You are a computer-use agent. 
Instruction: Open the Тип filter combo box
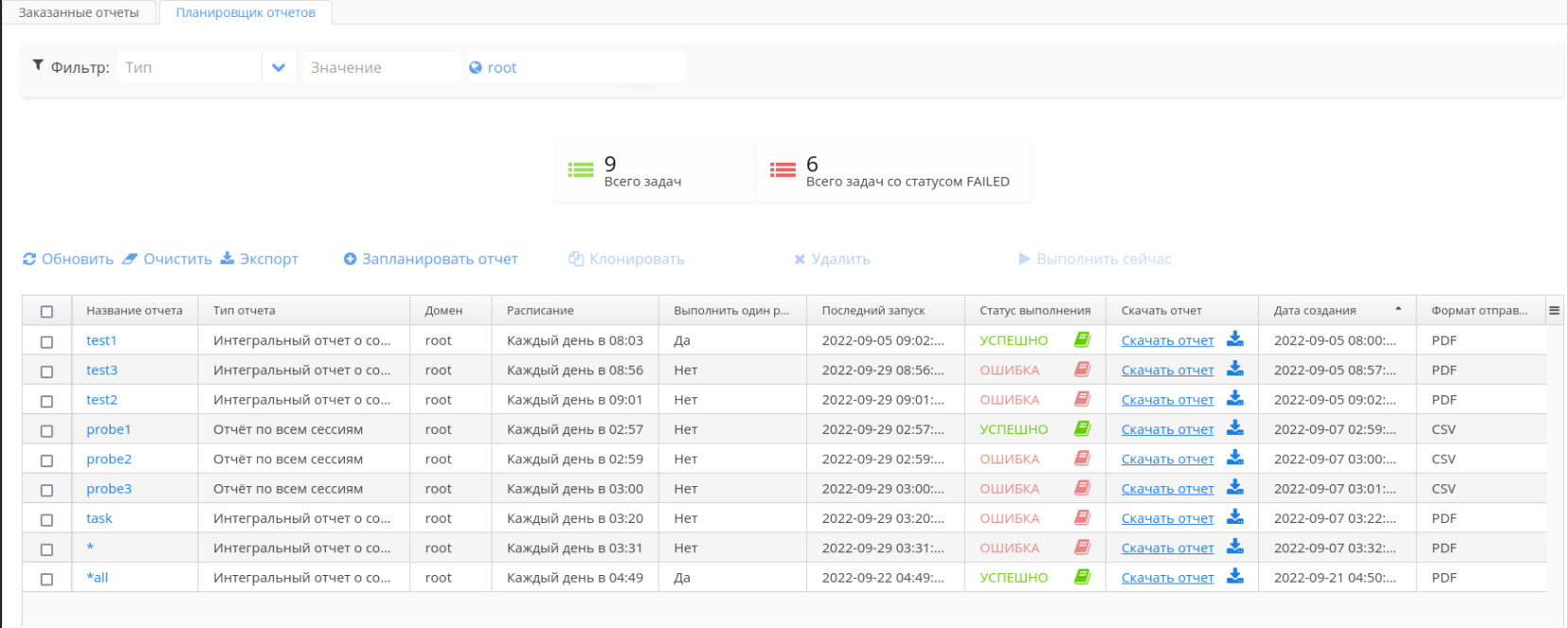[189, 67]
